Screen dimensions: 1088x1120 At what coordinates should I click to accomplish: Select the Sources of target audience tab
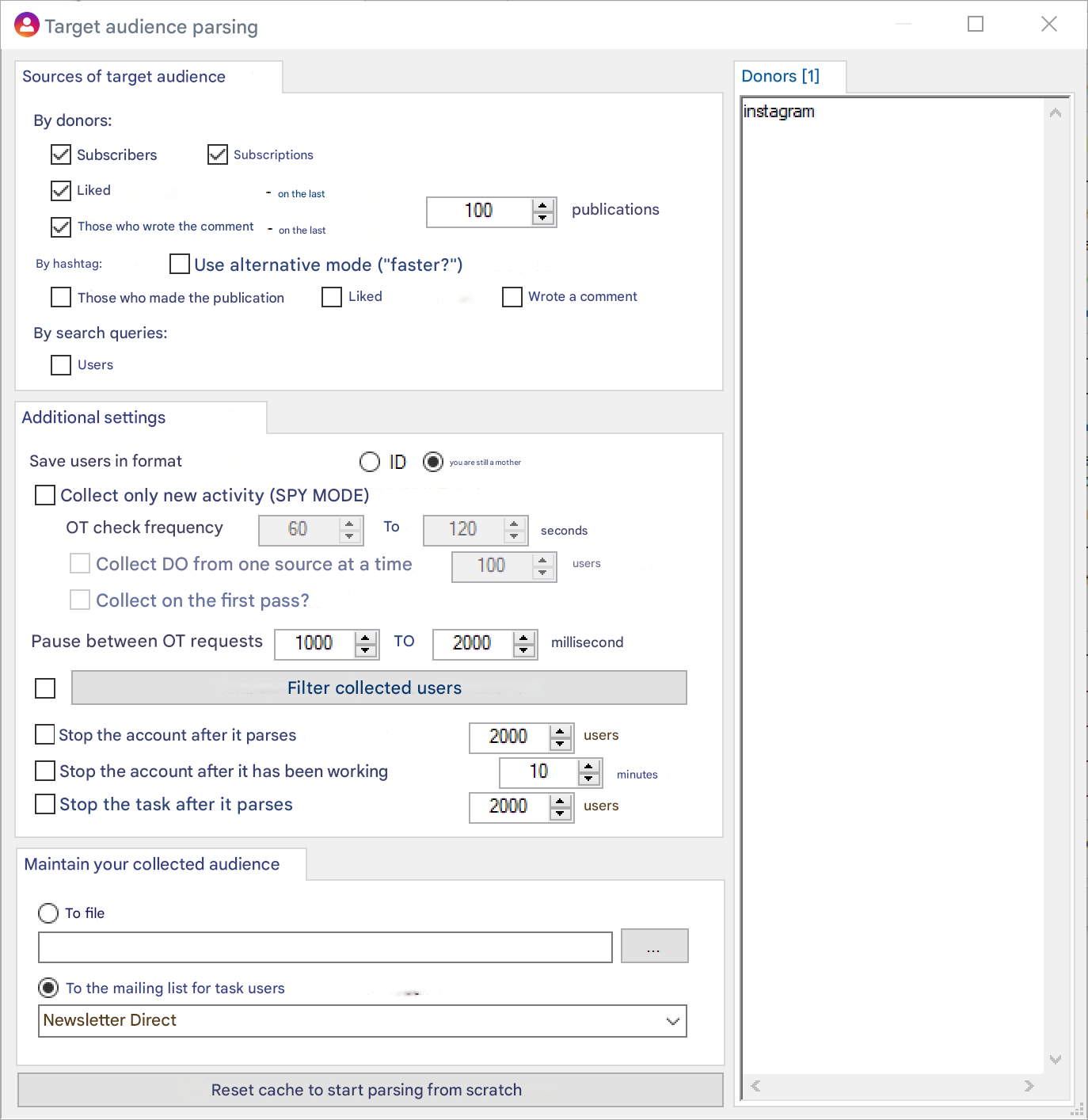pyautogui.click(x=149, y=77)
